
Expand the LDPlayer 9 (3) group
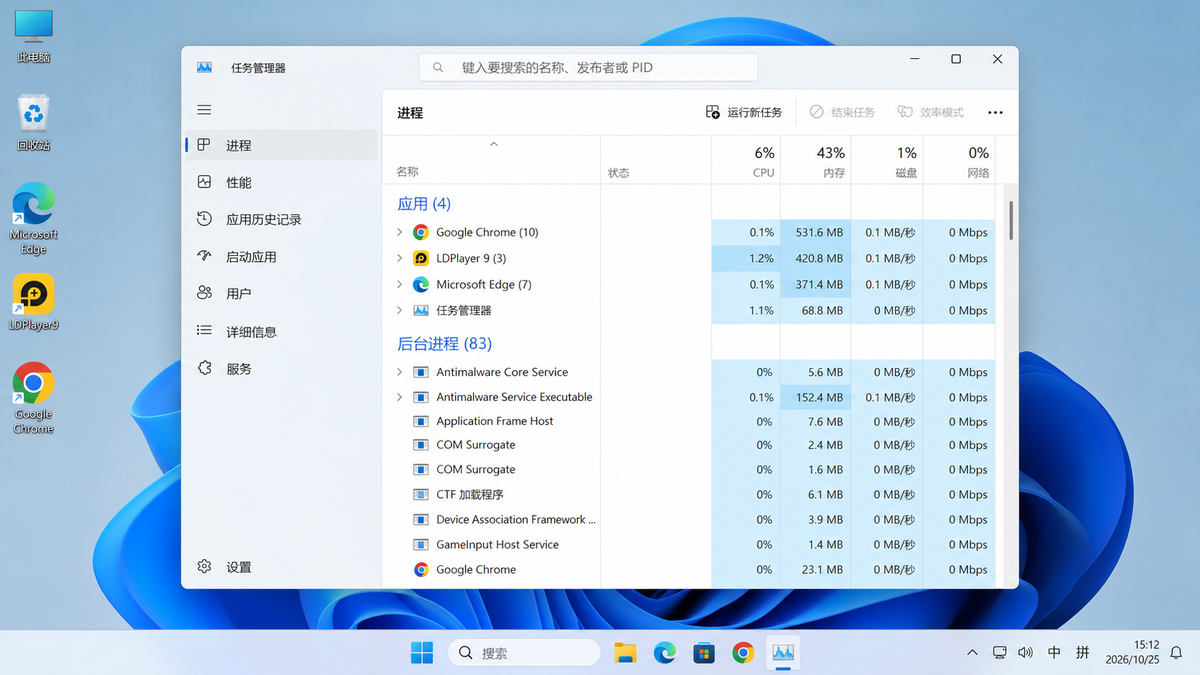399,258
